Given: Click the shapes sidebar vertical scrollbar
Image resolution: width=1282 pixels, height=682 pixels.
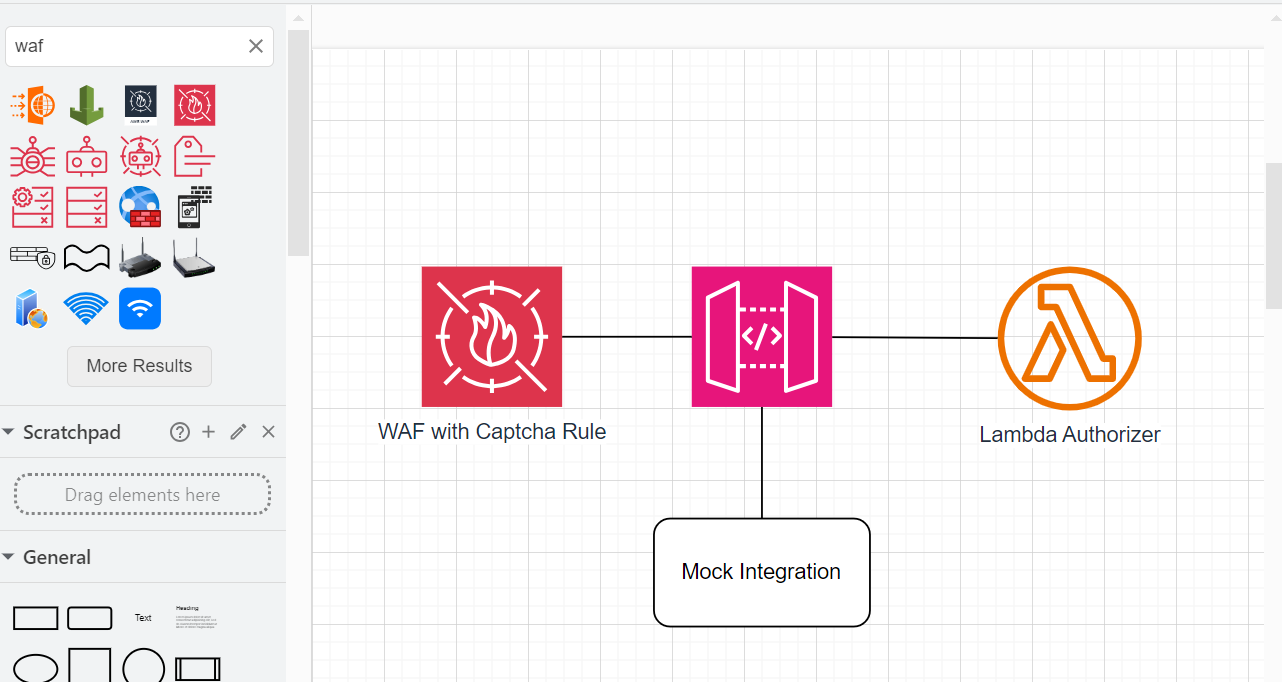Looking at the screenshot, I should [x=298, y=142].
